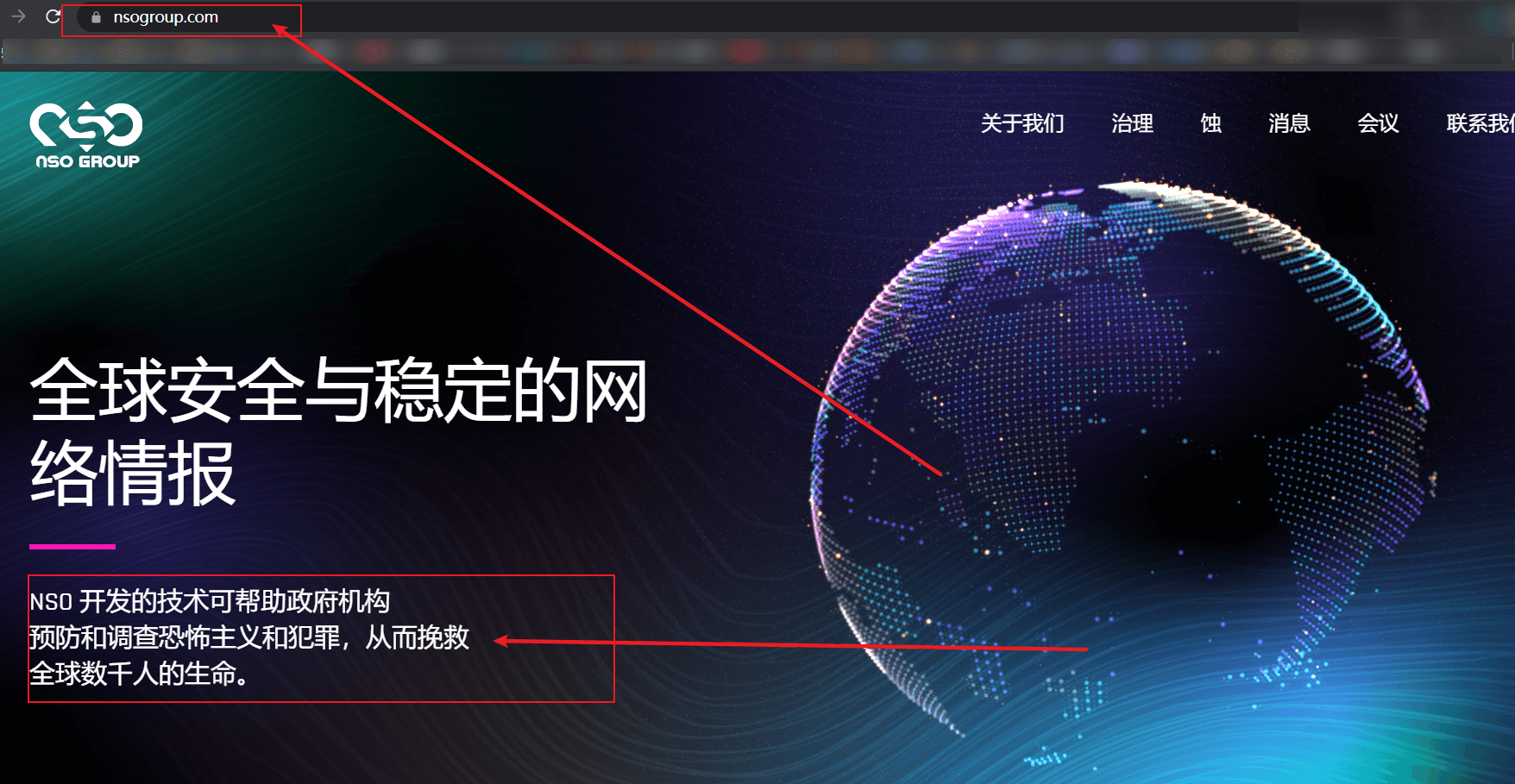Reload the page with the refresh icon
The image size is (1515, 784).
(x=53, y=16)
